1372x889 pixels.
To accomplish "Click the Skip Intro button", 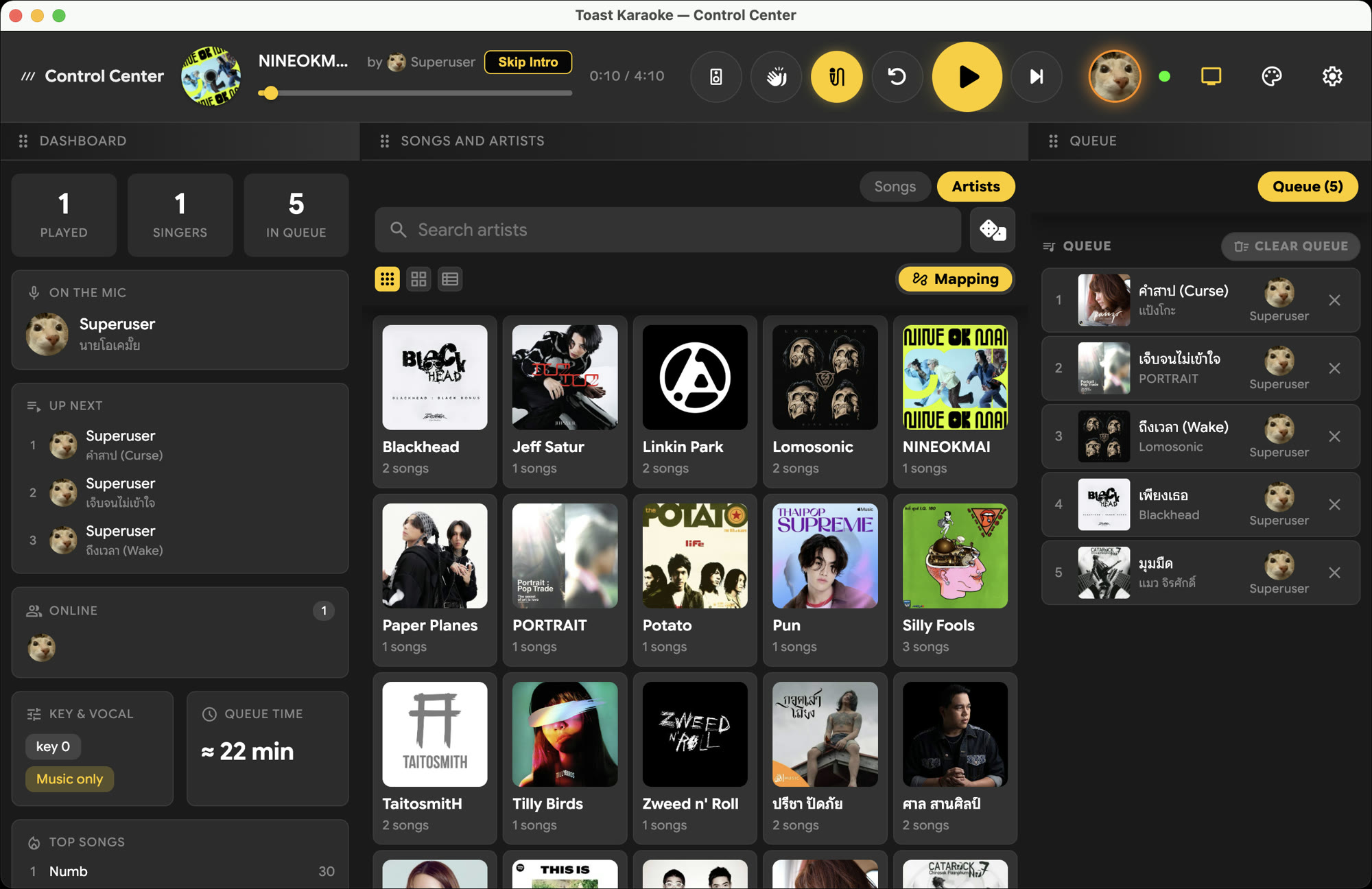I will point(528,62).
